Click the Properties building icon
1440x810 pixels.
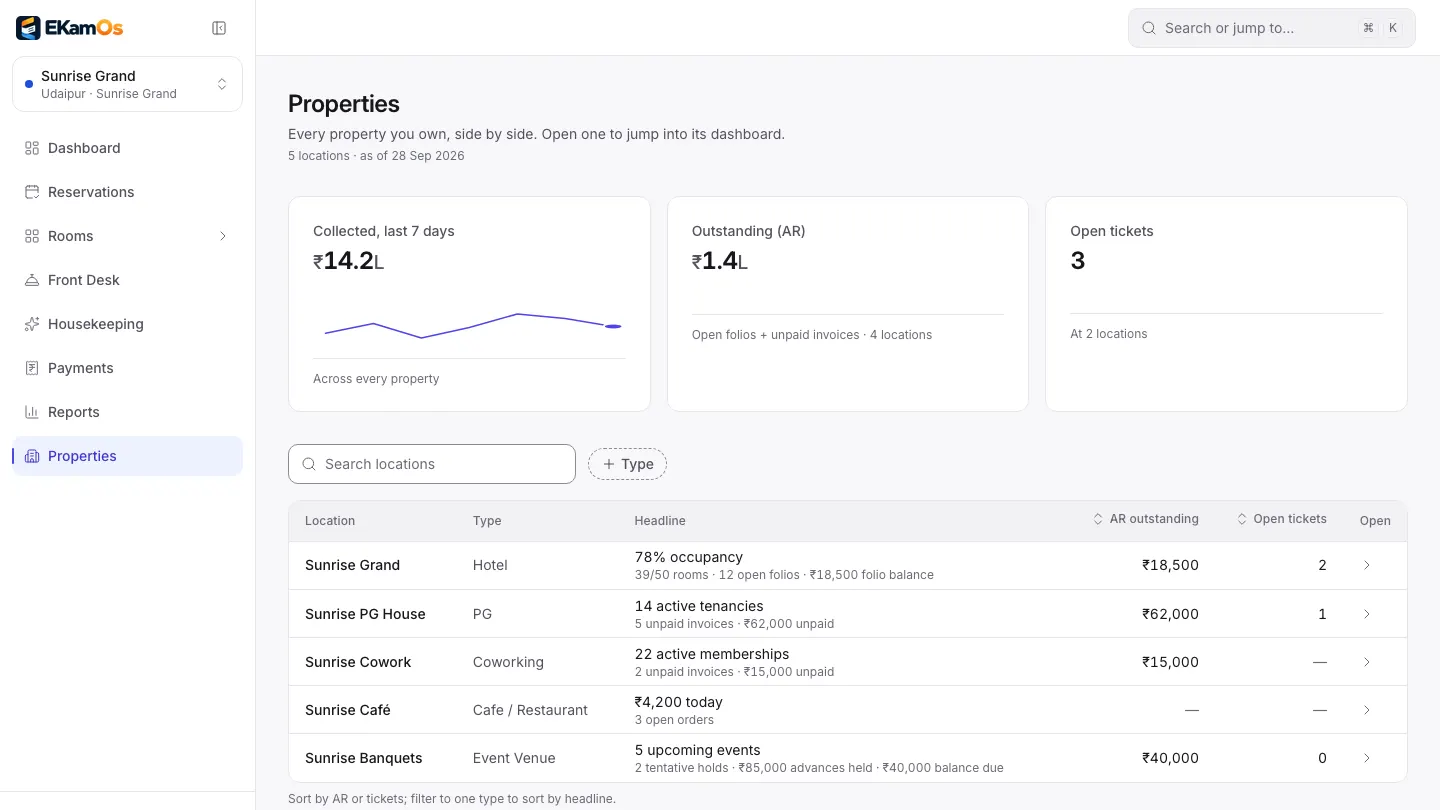pyautogui.click(x=31, y=456)
